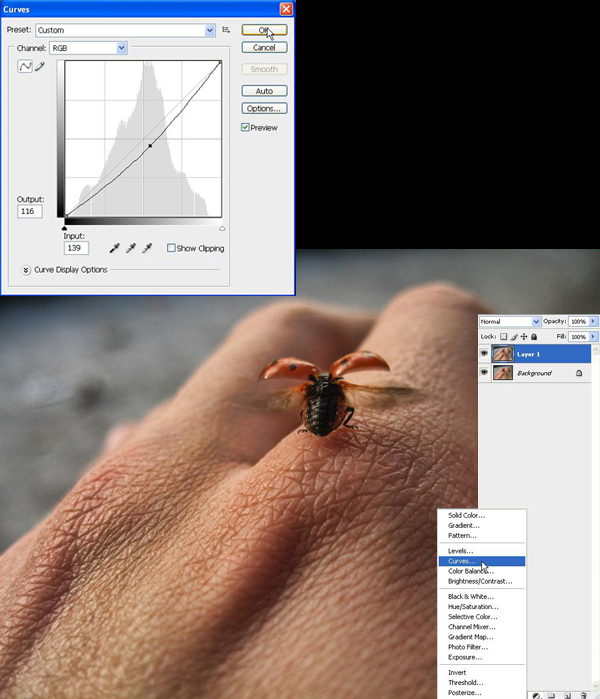
Task: Choose Threshold... from the menu
Action: pyautogui.click(x=465, y=683)
